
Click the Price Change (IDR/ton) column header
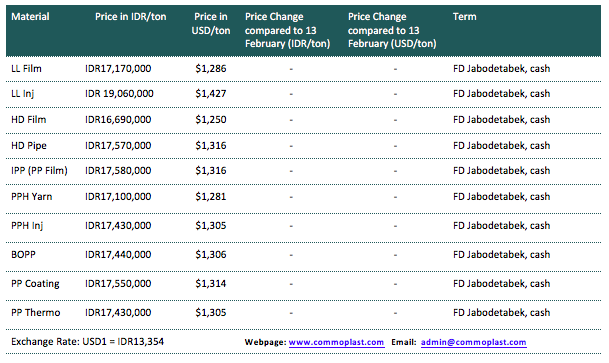tap(287, 30)
